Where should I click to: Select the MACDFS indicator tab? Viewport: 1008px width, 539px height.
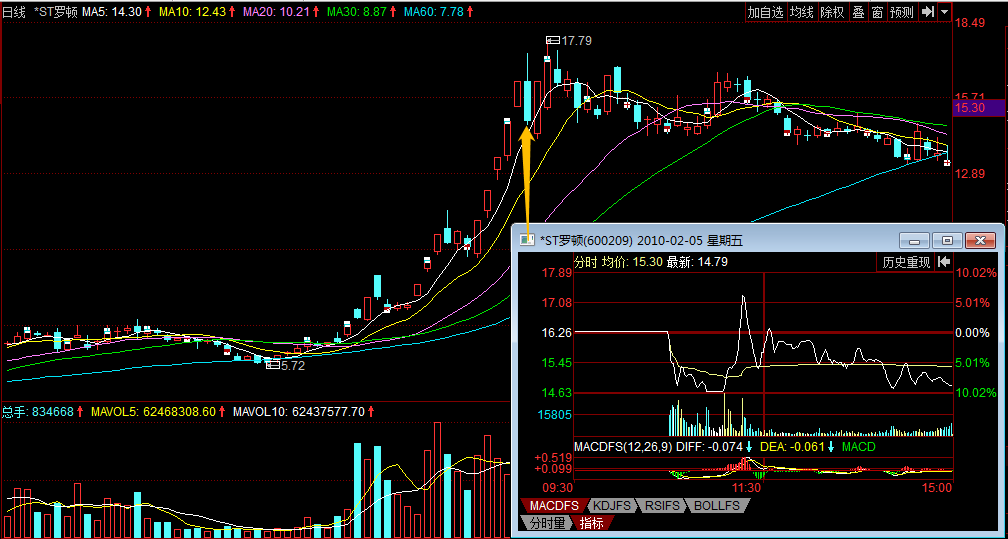(x=553, y=506)
